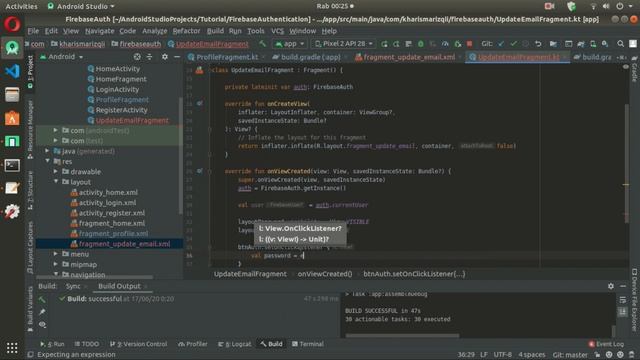
Task: Toggle the Project tool window tab
Action: 30,72
